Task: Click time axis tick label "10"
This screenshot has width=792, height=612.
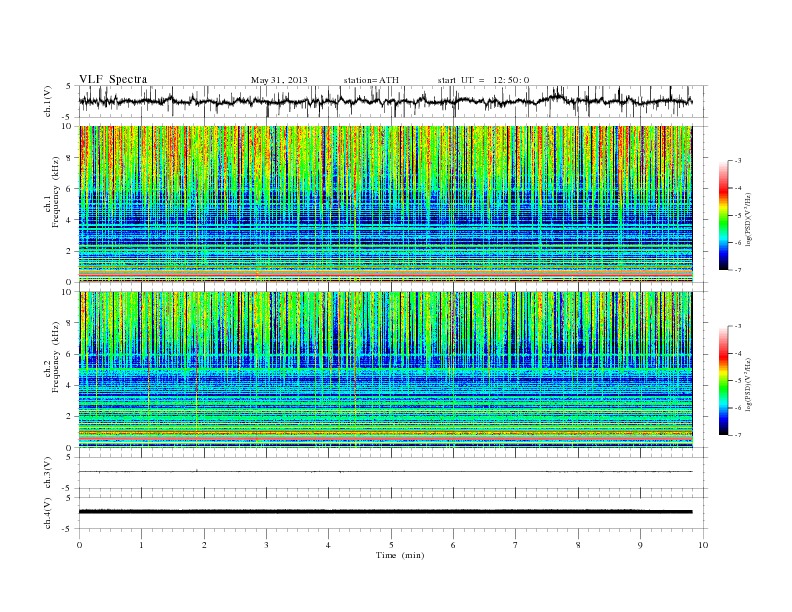Action: pos(703,545)
